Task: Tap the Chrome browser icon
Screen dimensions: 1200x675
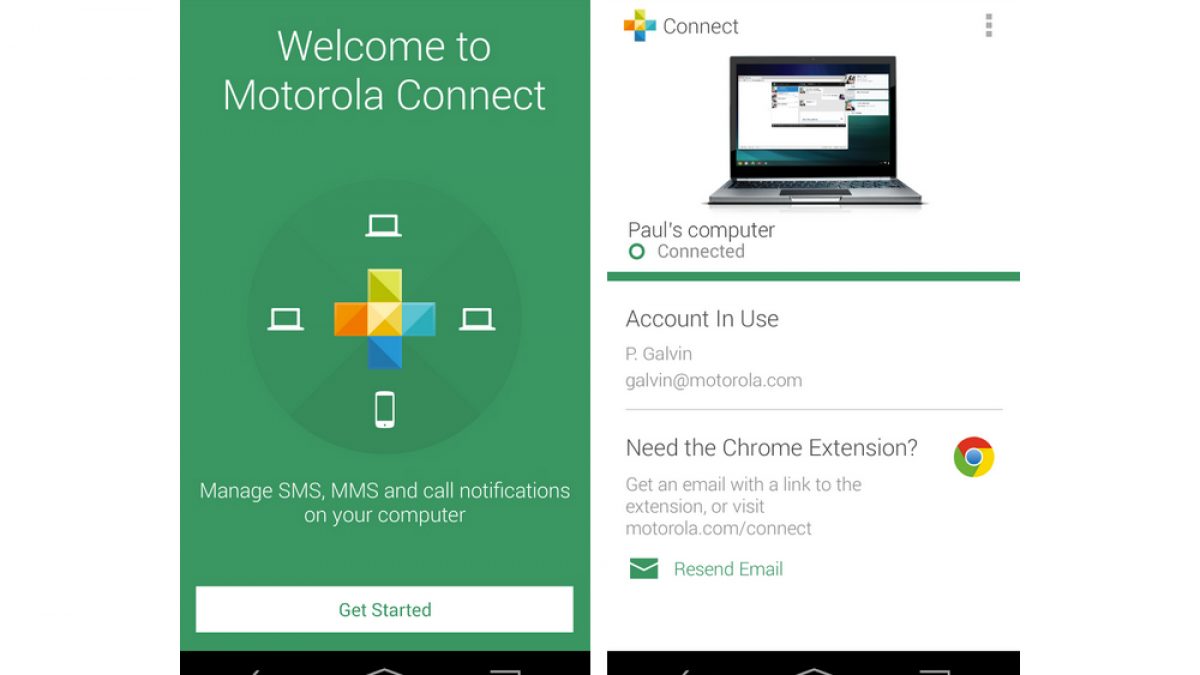Action: (x=973, y=457)
